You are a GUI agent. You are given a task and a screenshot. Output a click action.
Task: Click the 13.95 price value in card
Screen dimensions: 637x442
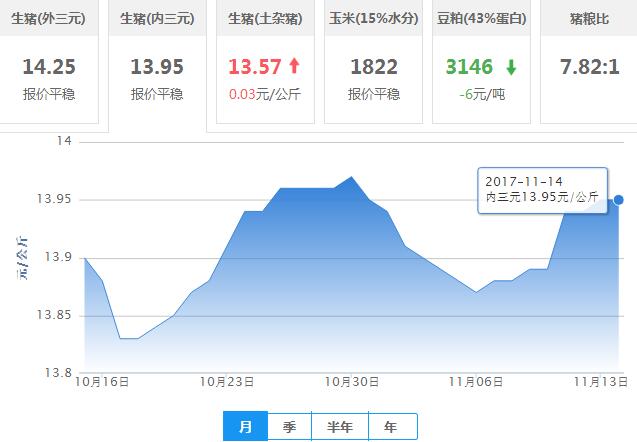tap(157, 67)
